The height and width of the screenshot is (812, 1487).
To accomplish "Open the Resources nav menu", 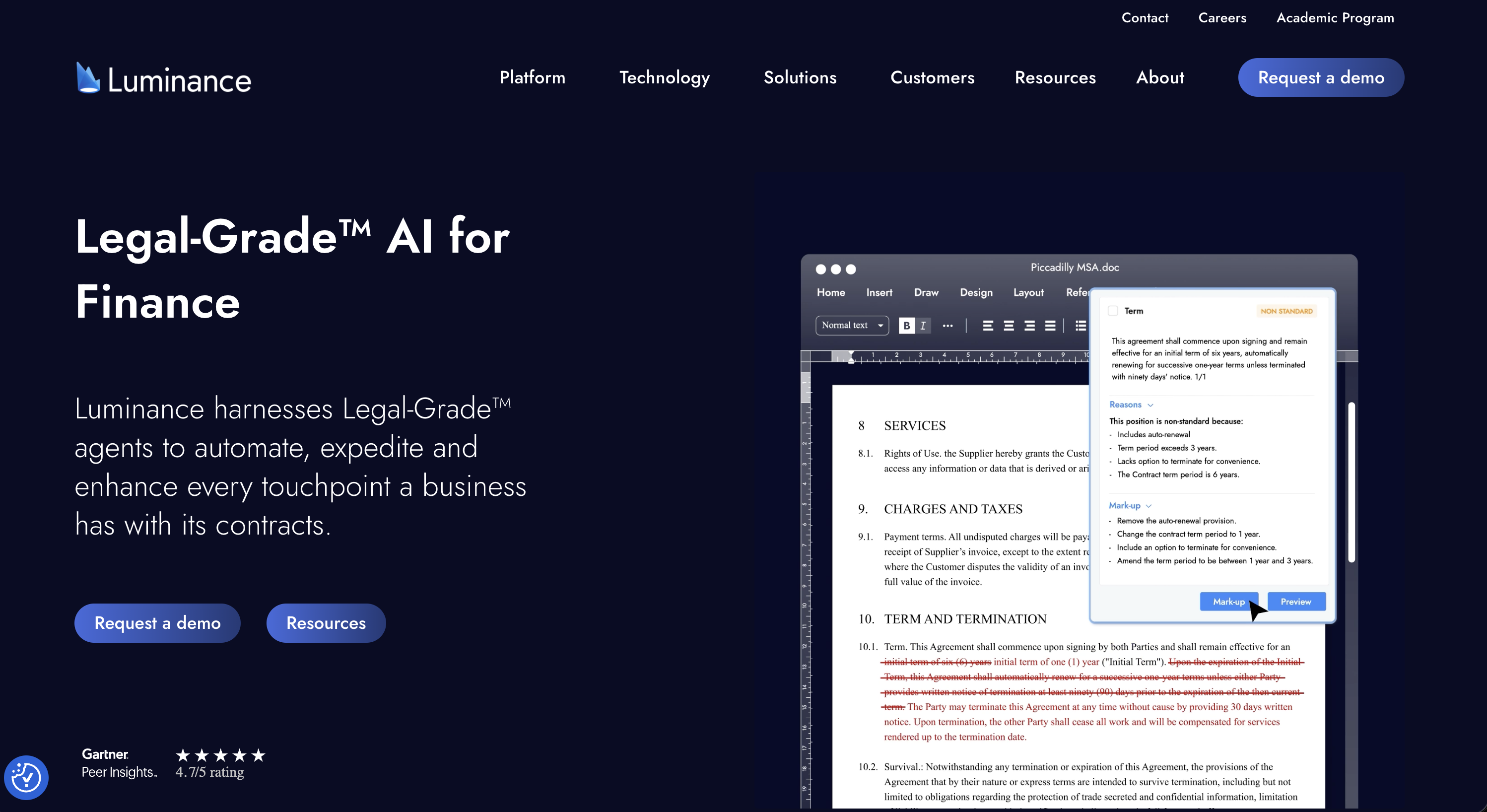I will coord(1055,77).
